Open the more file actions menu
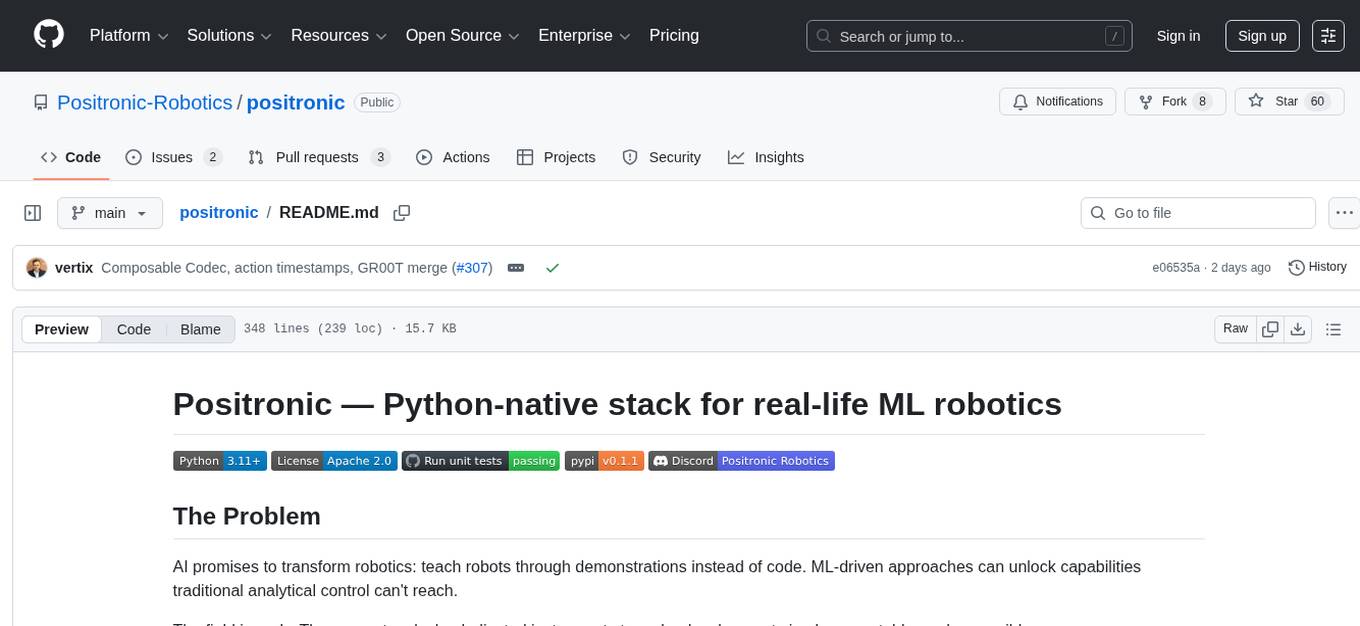1360x626 pixels. coord(1345,213)
